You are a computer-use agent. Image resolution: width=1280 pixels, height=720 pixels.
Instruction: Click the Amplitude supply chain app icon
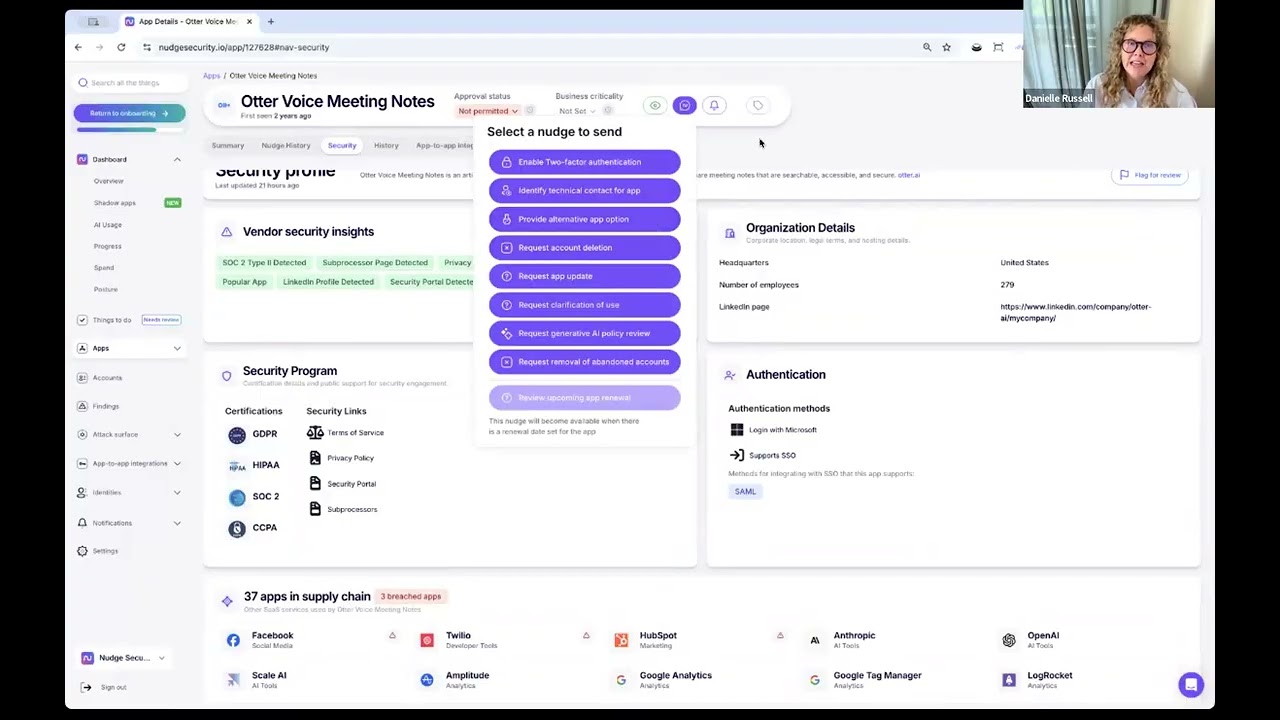click(x=427, y=680)
